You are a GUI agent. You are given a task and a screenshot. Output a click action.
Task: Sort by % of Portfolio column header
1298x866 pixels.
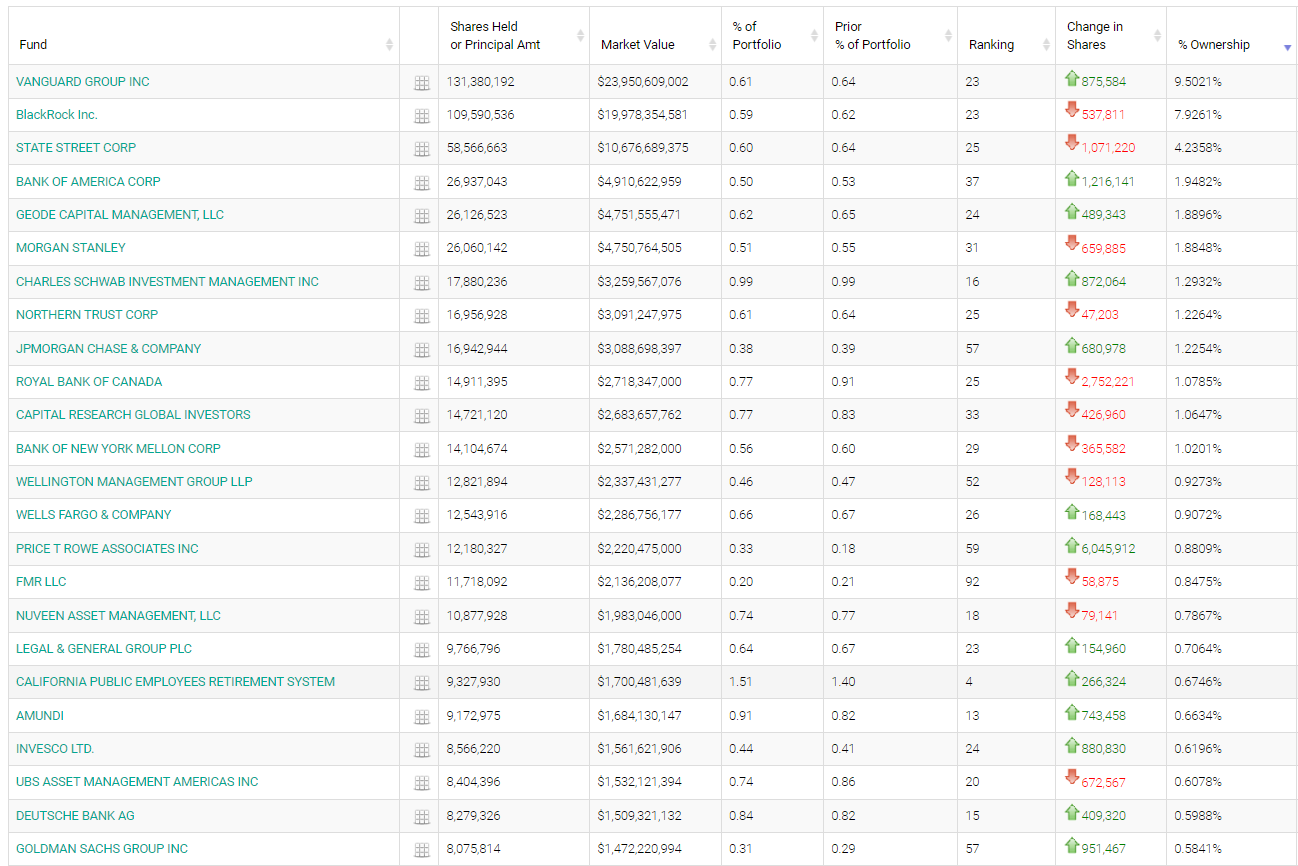[772, 36]
